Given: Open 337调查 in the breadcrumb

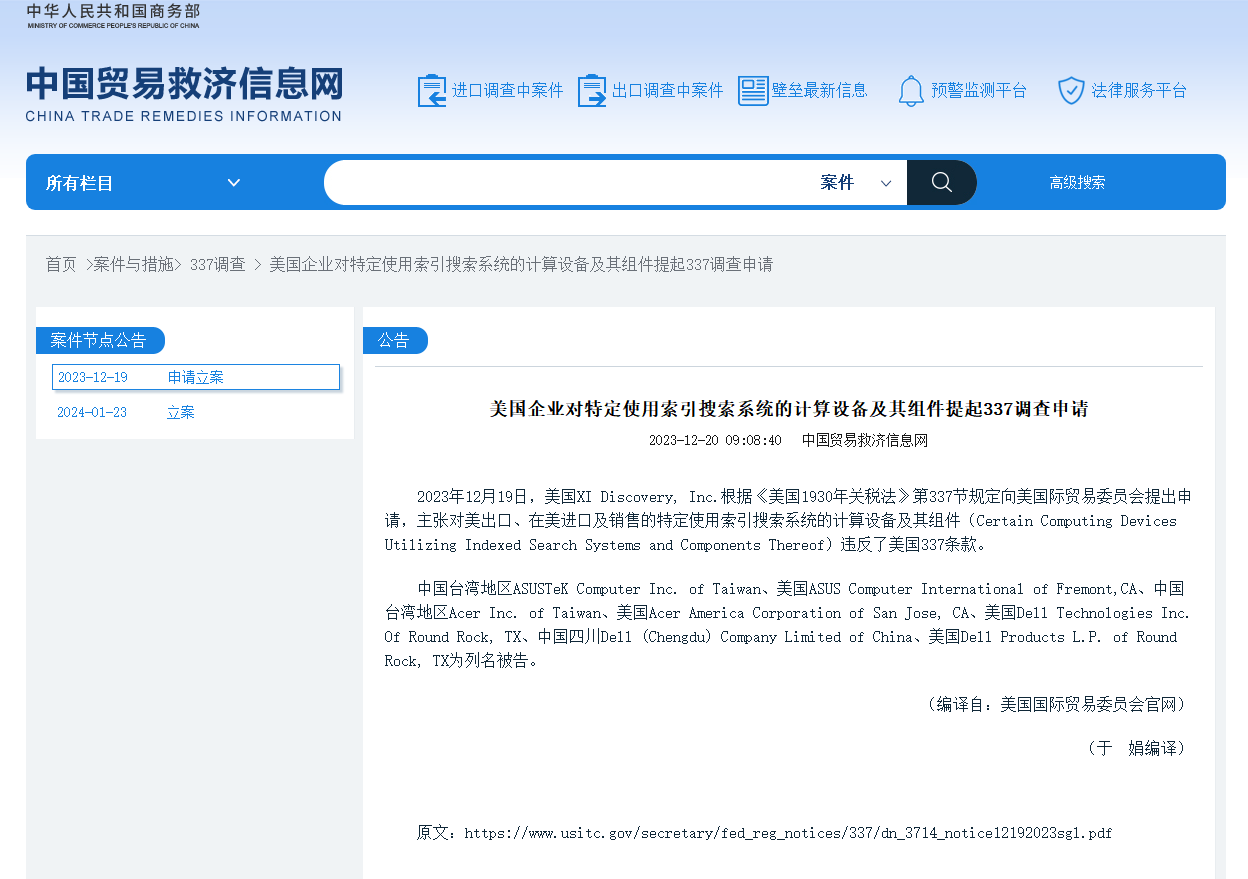Looking at the screenshot, I should click(x=217, y=264).
